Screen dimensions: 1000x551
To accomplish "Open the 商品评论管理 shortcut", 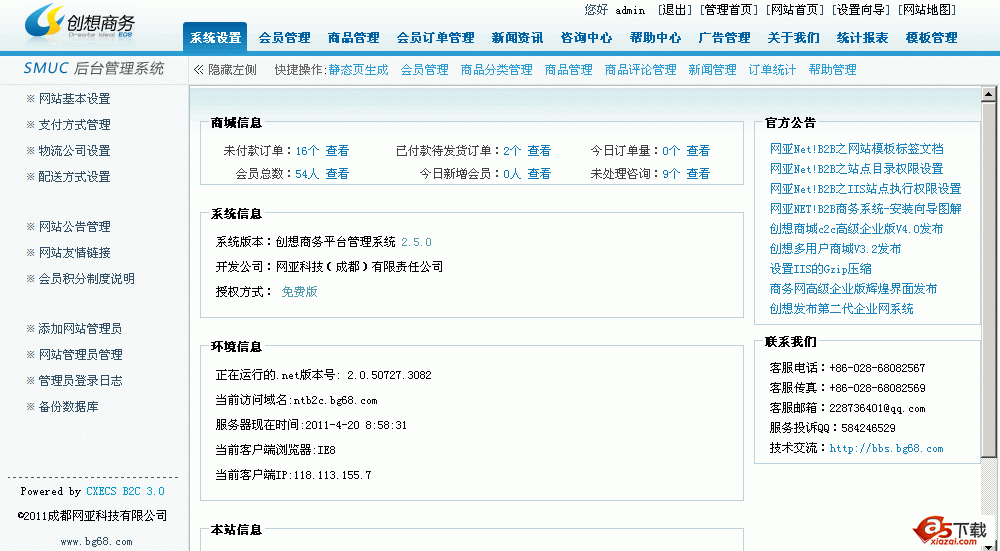I will click(641, 70).
